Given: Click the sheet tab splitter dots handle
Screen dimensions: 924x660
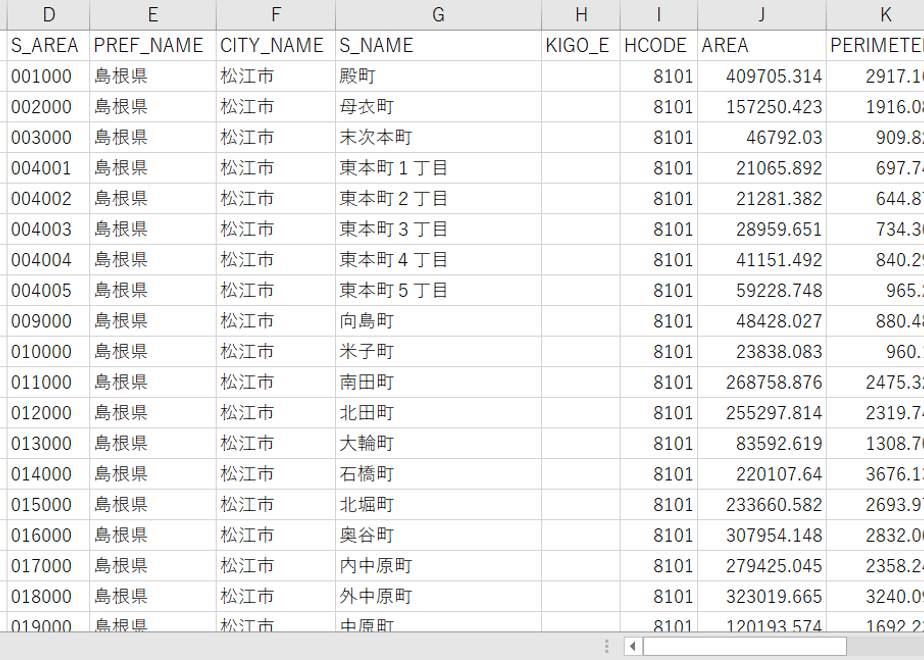Looking at the screenshot, I should click(x=606, y=646).
